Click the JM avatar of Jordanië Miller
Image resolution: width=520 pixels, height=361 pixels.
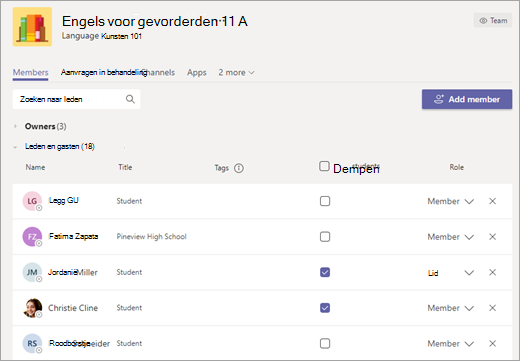pyautogui.click(x=32, y=272)
